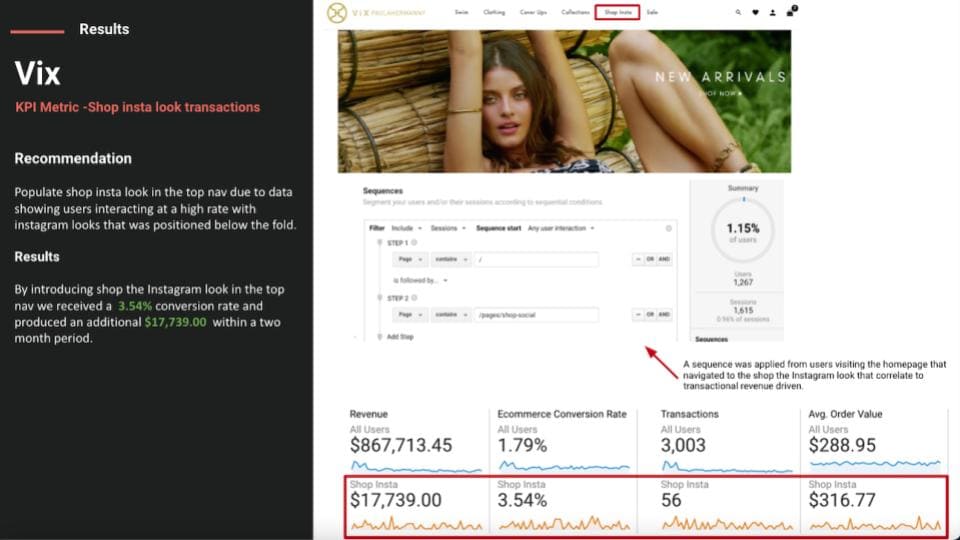Open wishlist heart icon in site header
This screenshot has height=540, width=960.
[x=756, y=12]
